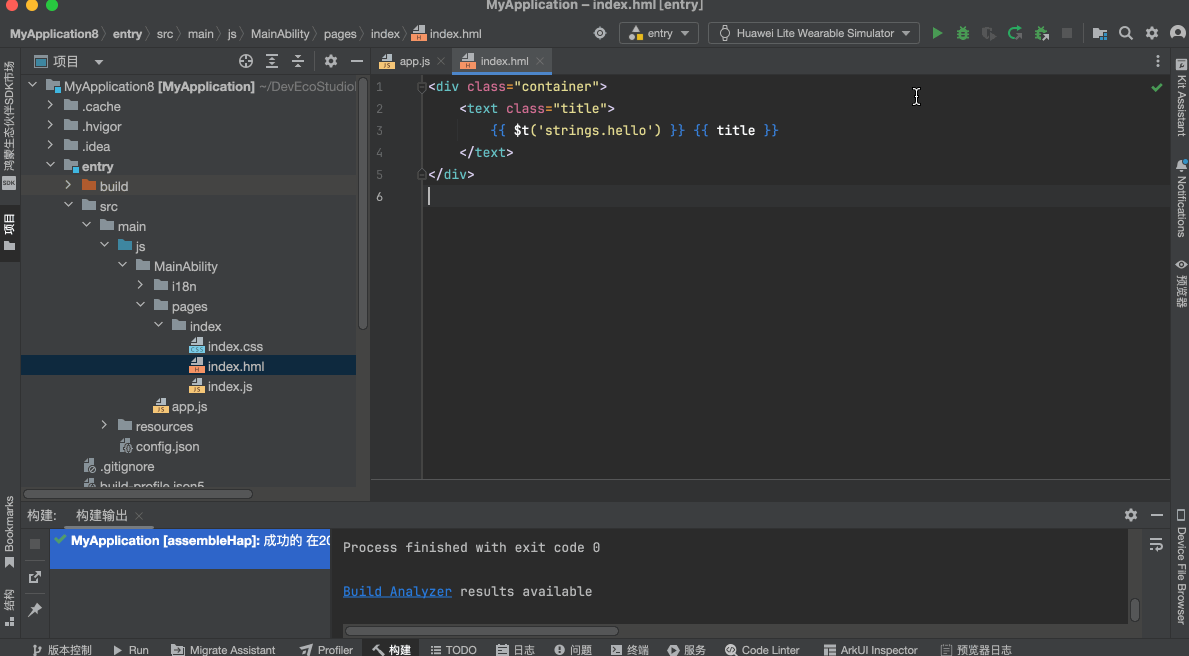Open editor tabs more options icon
This screenshot has height=656, width=1189.
[1158, 61]
